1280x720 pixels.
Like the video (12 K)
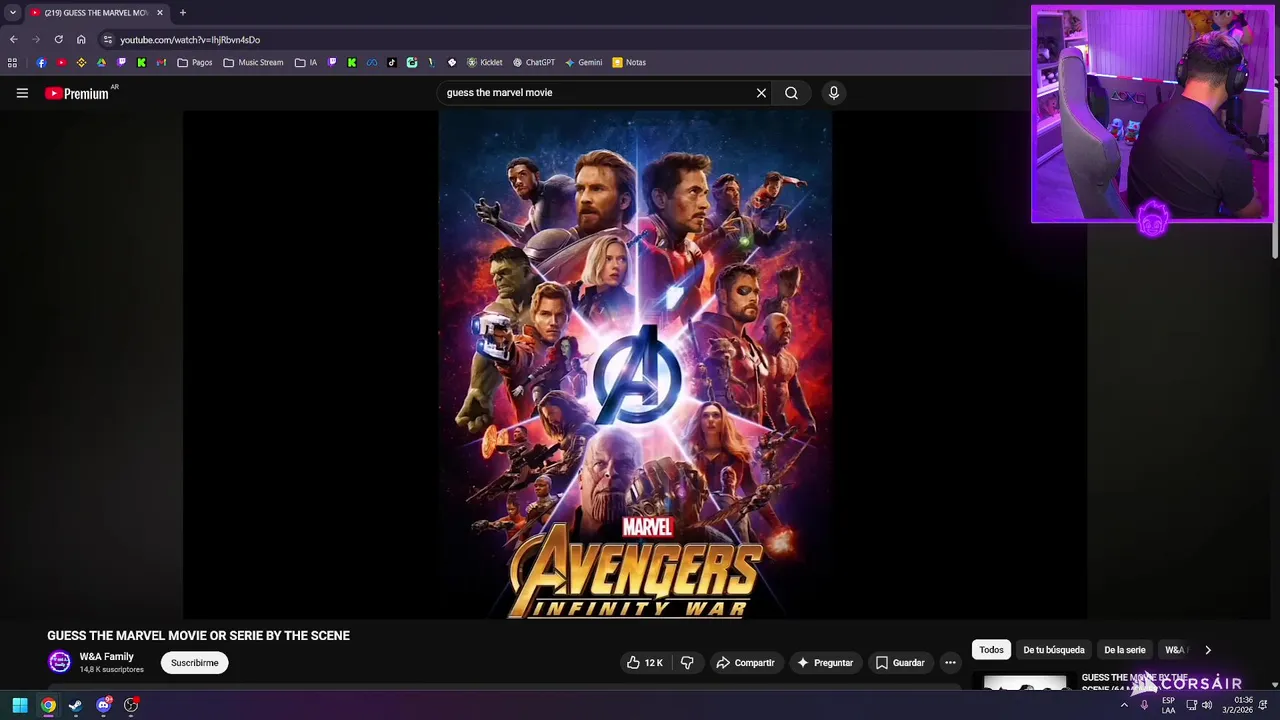(645, 663)
